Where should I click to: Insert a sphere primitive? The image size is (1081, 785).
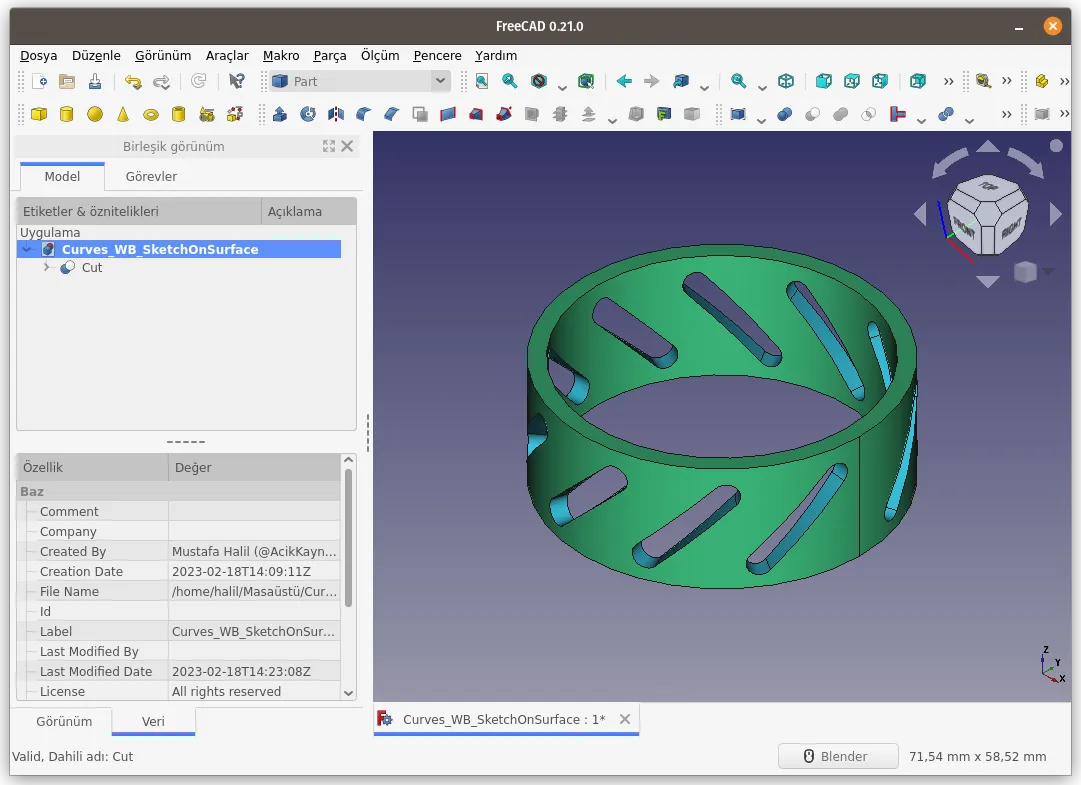[x=95, y=114]
